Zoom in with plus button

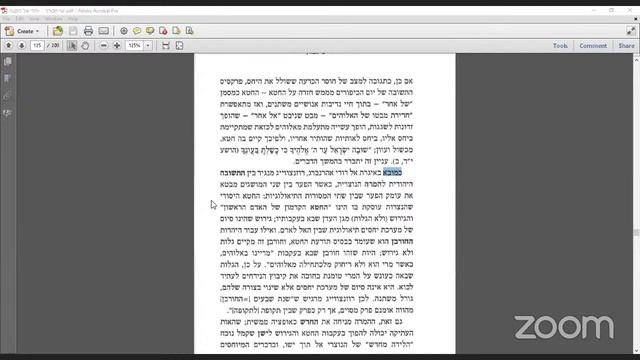pyautogui.click(x=117, y=46)
